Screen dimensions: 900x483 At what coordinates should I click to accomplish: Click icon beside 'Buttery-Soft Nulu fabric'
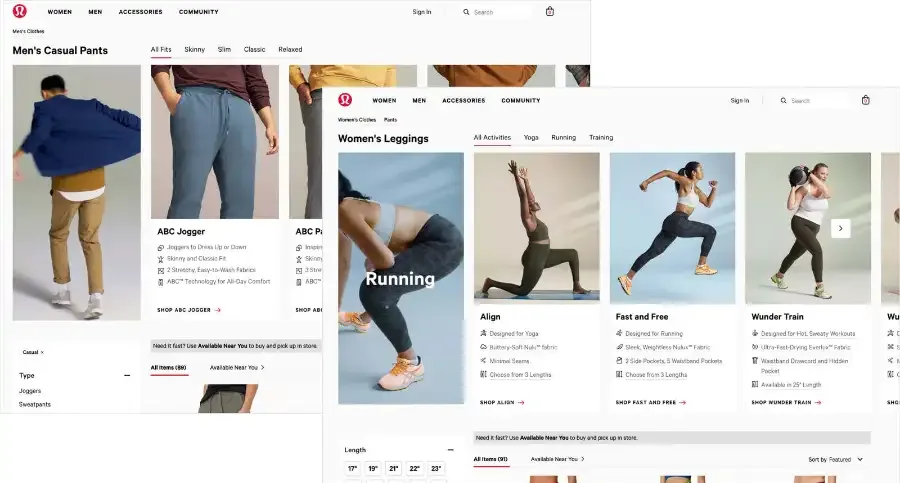[x=483, y=347]
